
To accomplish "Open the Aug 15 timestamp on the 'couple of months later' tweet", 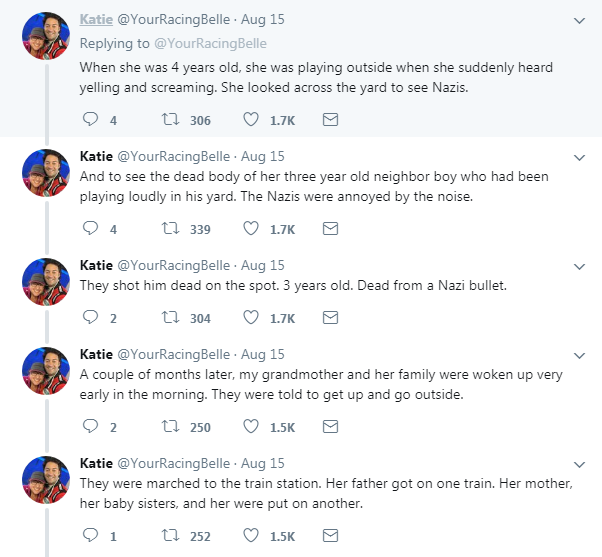I will [263, 354].
